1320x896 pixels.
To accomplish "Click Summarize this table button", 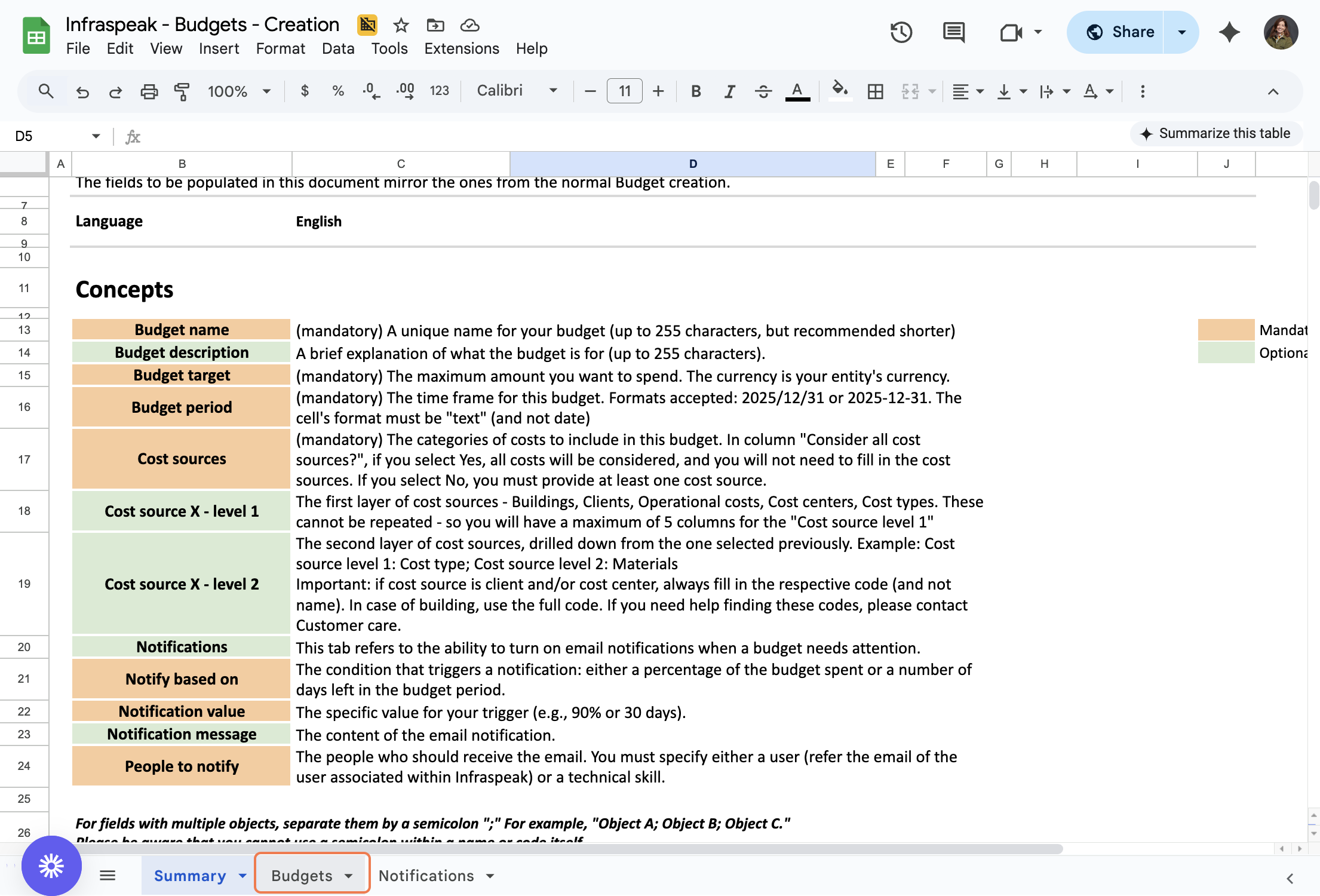I will 1216,133.
